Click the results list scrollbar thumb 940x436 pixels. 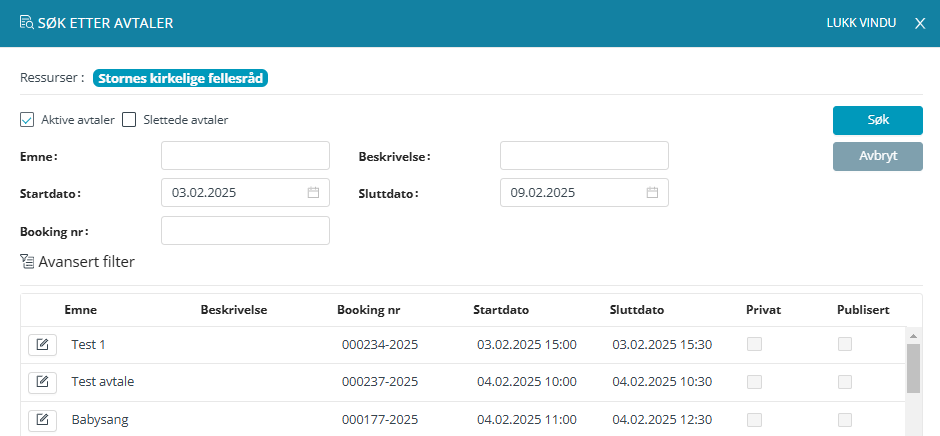(x=913, y=368)
